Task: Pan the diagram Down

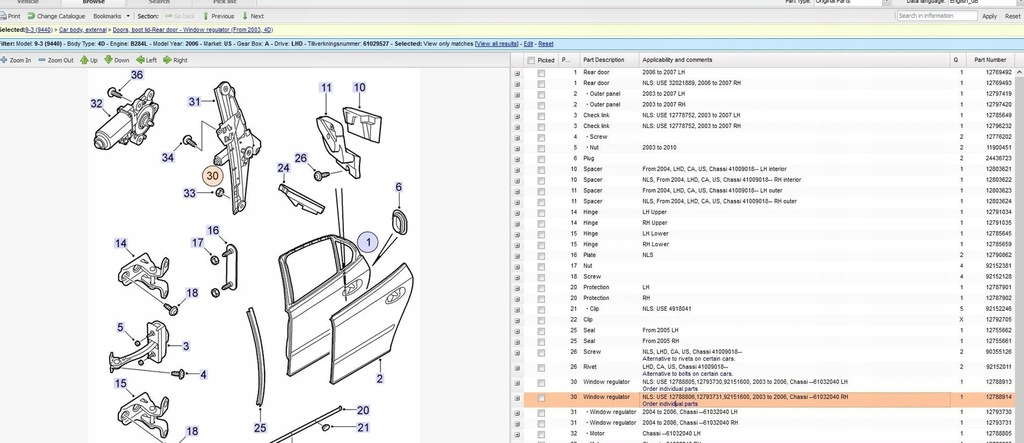Action: pyautogui.click(x=117, y=60)
